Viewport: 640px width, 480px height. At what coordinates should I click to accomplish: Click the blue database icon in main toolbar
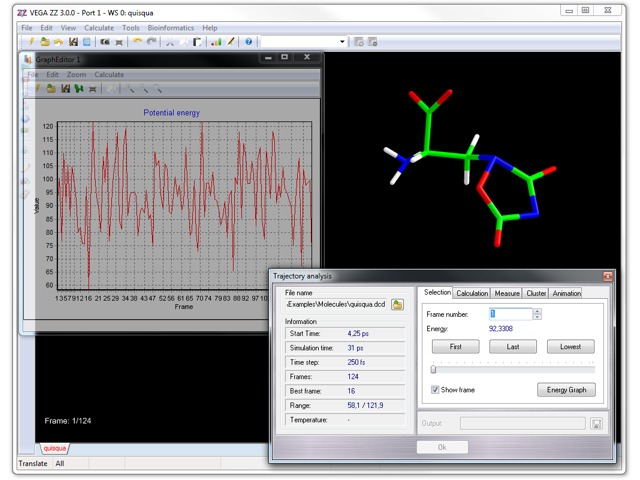87,42
